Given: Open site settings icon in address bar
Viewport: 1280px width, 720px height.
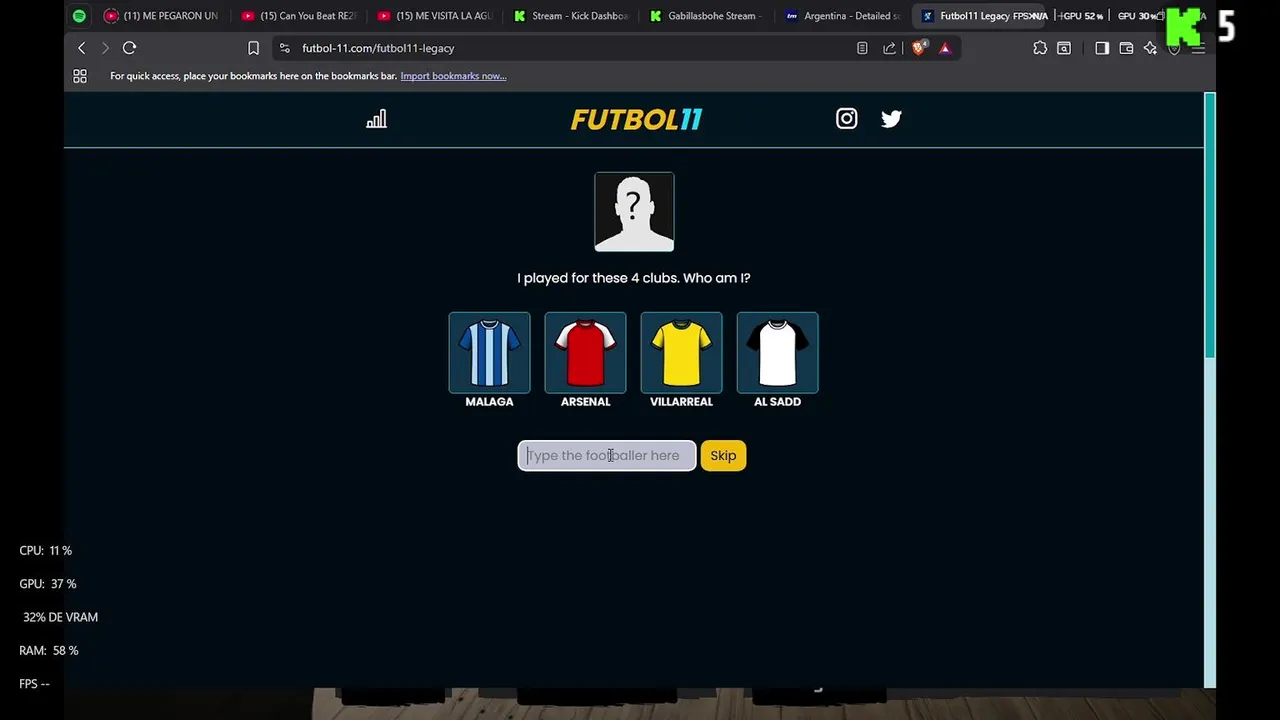Looking at the screenshot, I should pyautogui.click(x=284, y=48).
